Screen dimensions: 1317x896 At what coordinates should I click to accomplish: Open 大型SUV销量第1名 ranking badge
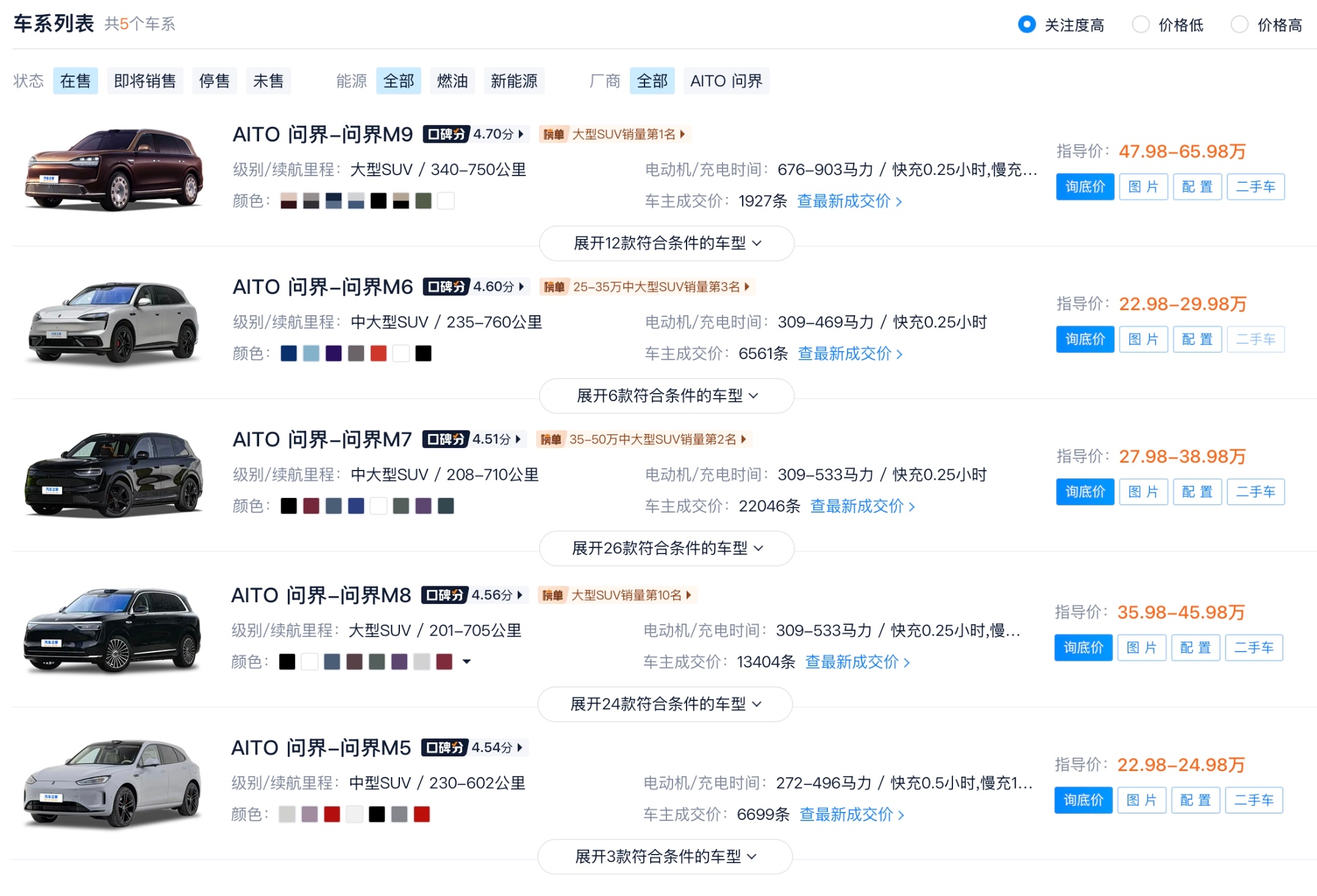pos(615,134)
